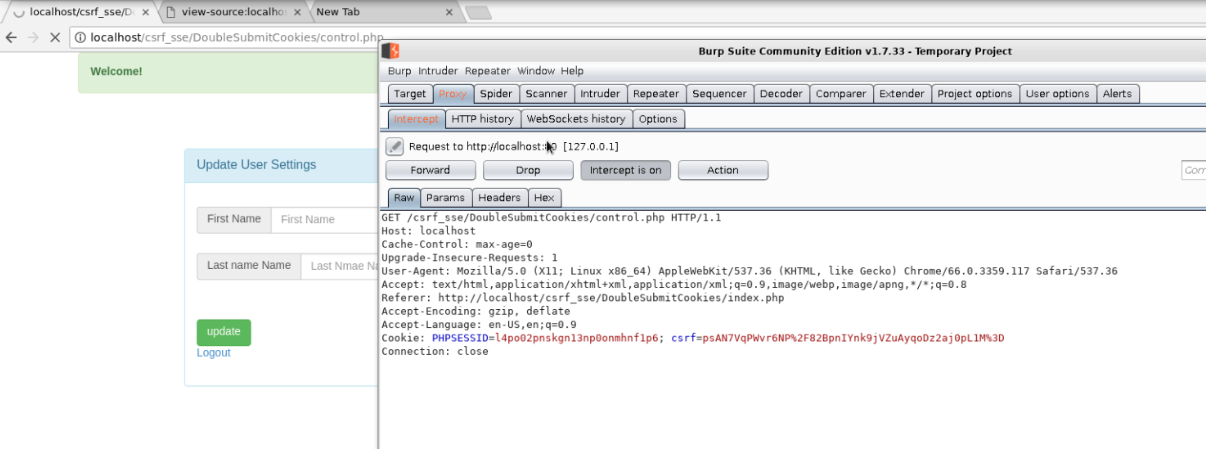Viewport: 1209px width, 449px height.
Task: Go to the Intruder tool tab
Action: tap(600, 94)
